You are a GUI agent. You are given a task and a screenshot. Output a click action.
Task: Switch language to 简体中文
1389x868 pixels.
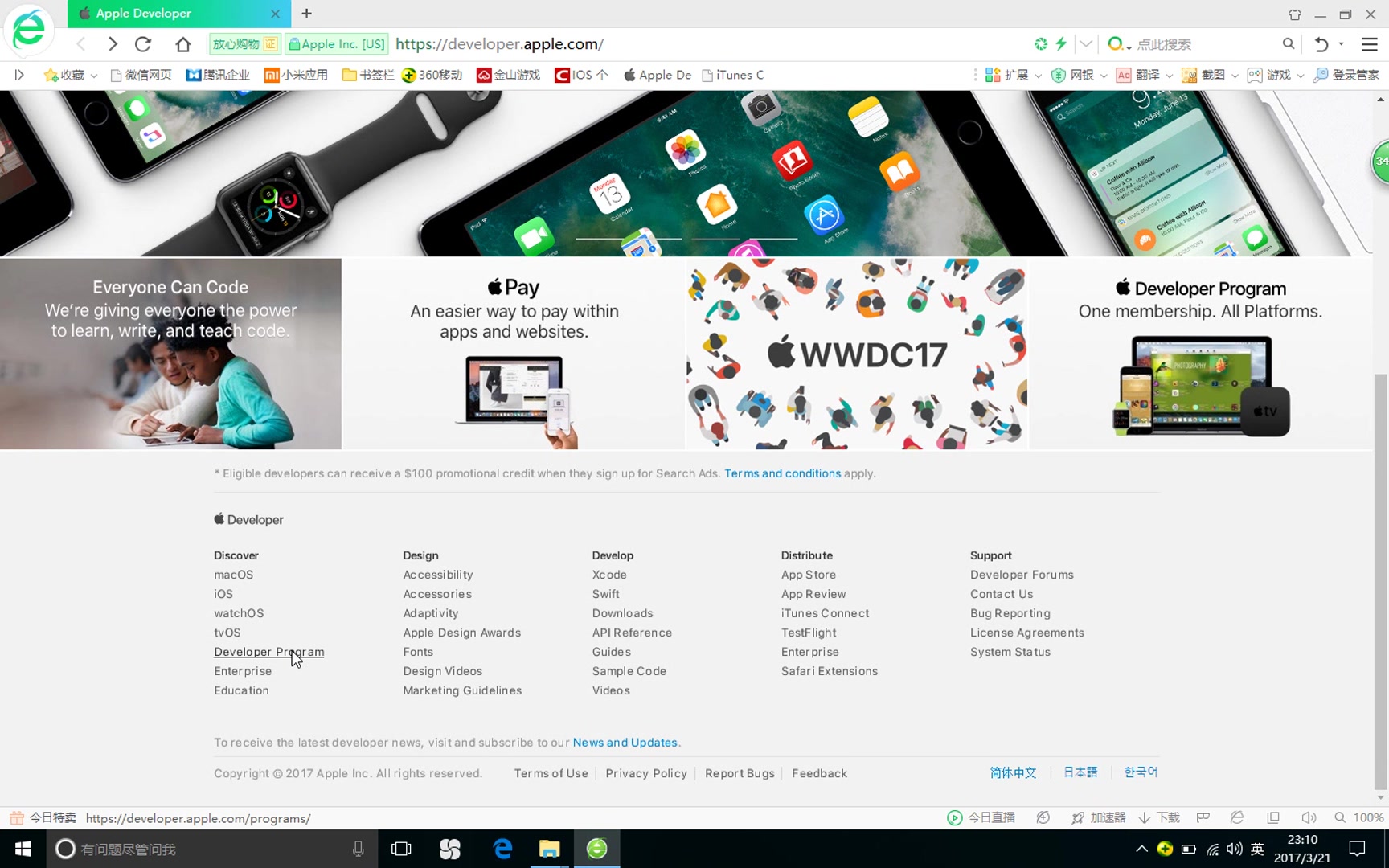point(1013,772)
